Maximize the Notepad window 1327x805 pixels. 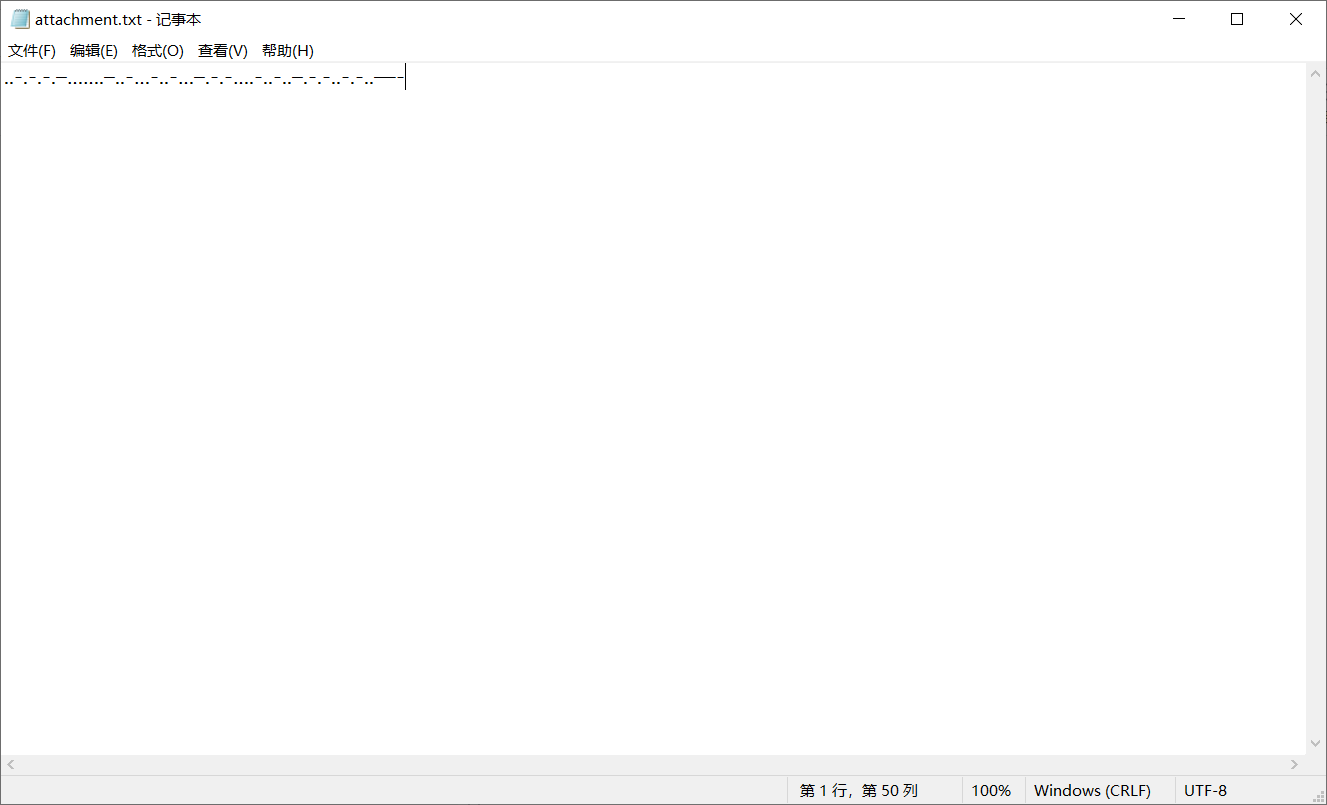pos(1237,19)
